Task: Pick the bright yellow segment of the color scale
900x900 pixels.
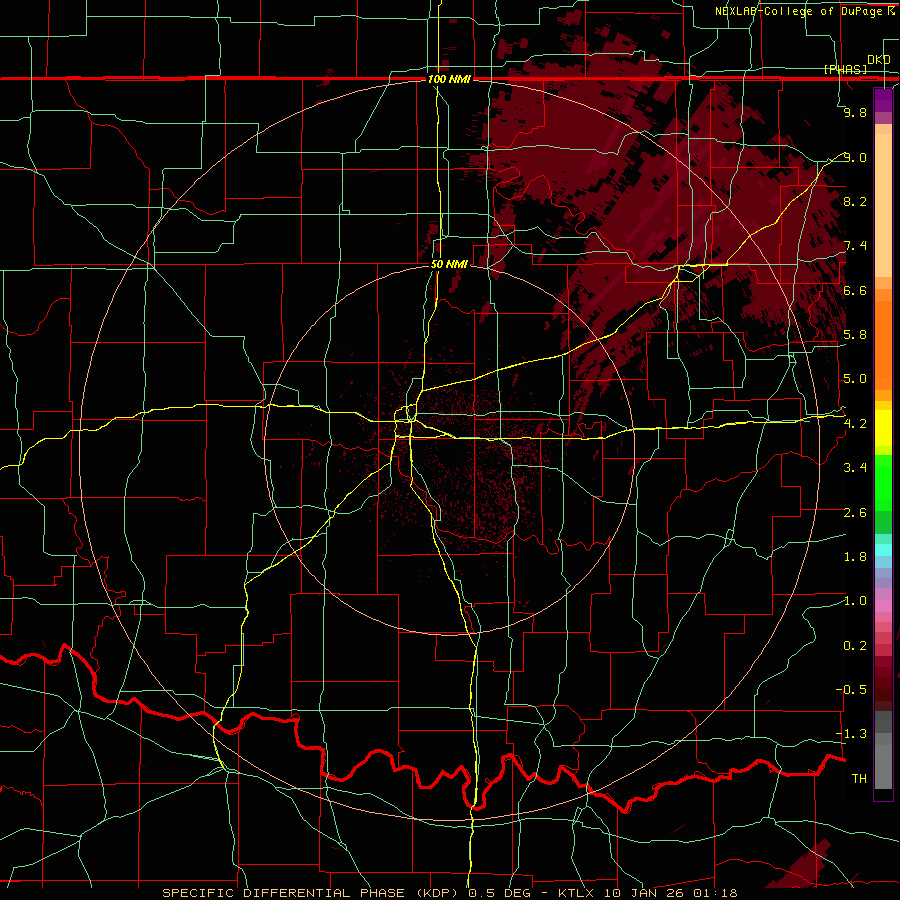Action: pyautogui.click(x=883, y=428)
